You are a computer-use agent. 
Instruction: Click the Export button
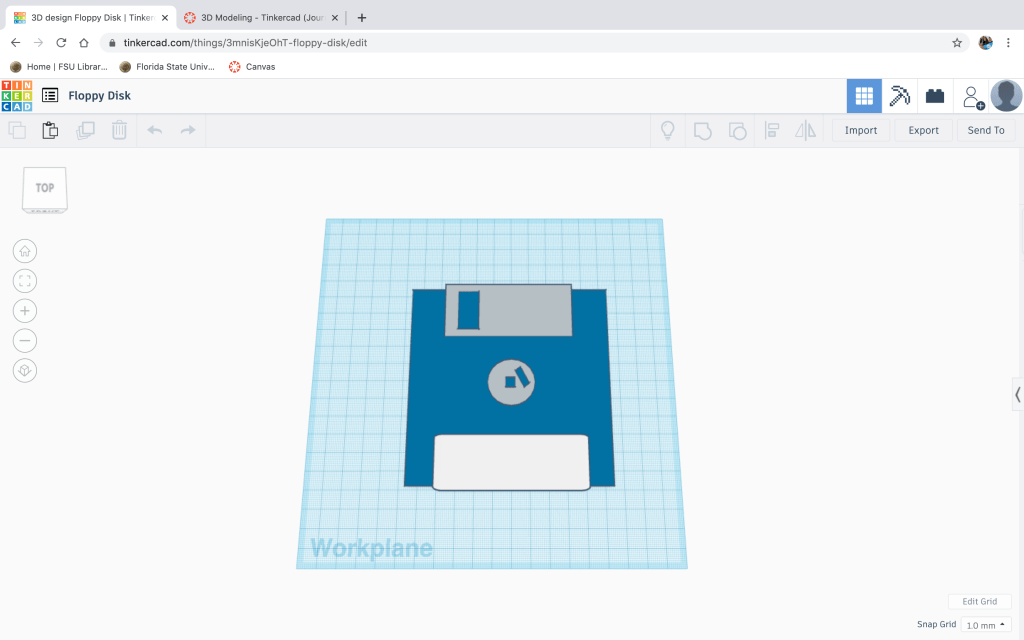pyautogui.click(x=923, y=130)
